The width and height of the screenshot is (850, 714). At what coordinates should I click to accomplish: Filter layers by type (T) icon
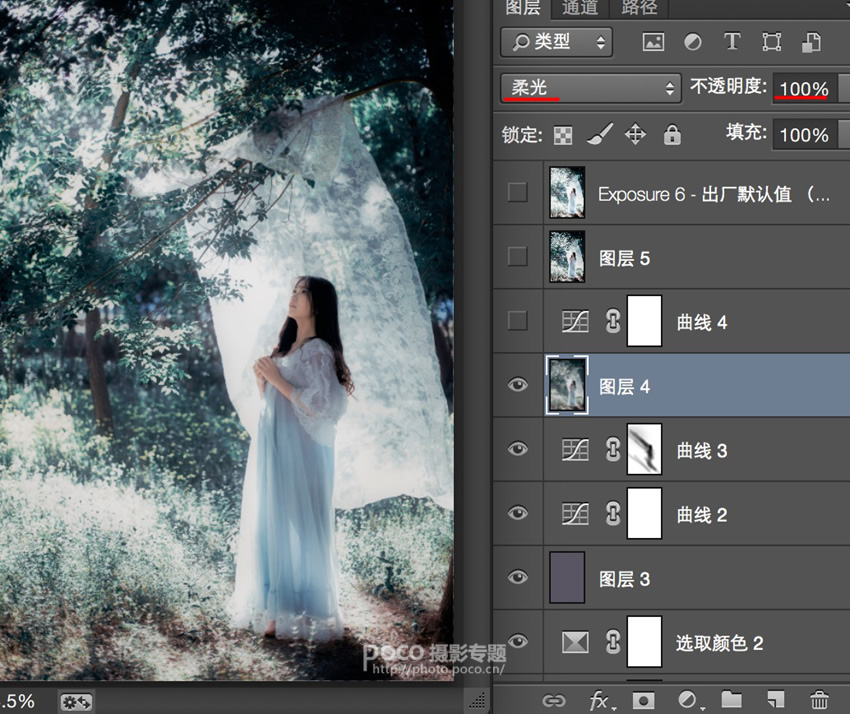point(732,41)
